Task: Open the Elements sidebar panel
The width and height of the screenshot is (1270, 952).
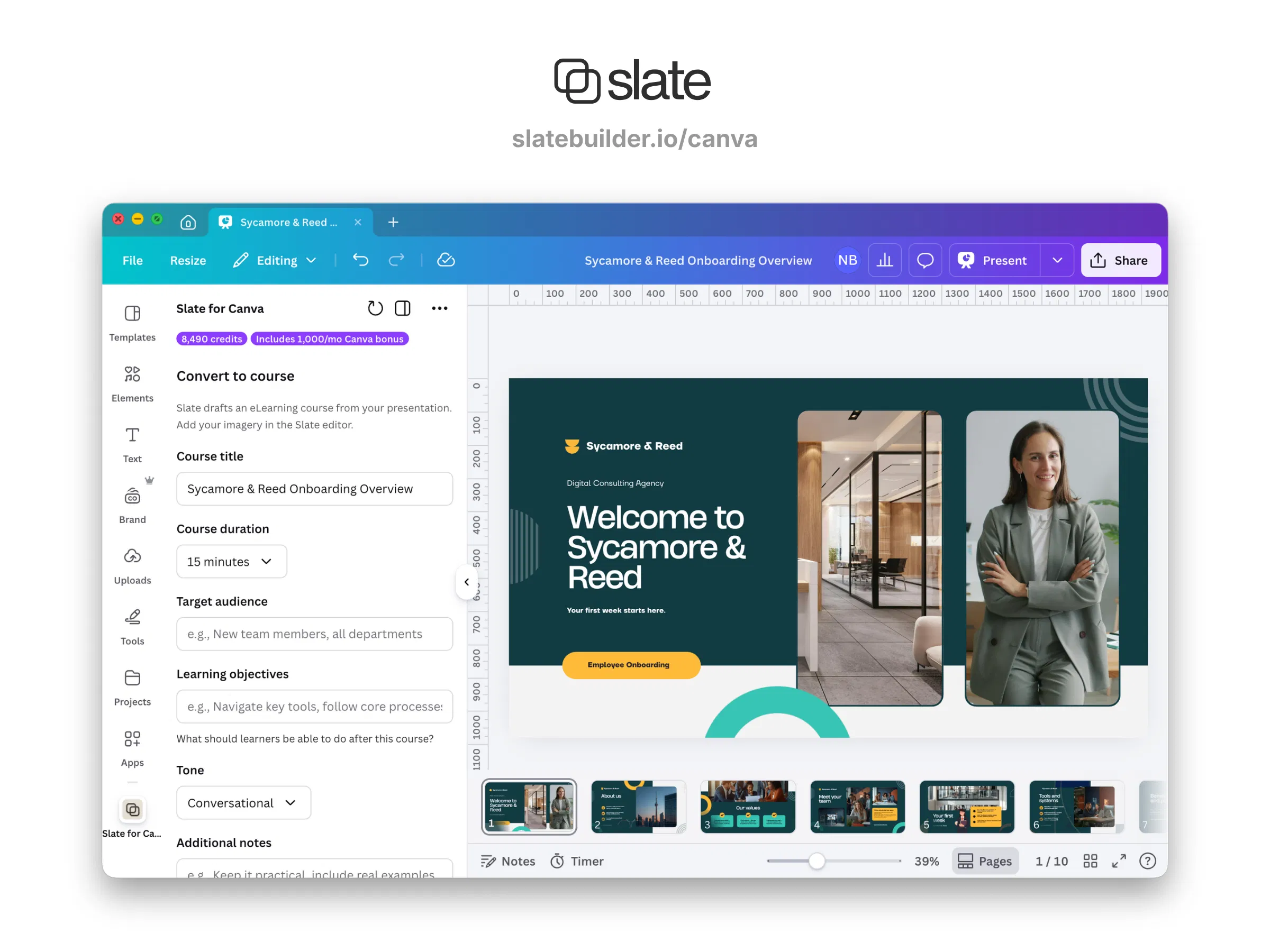Action: (132, 385)
